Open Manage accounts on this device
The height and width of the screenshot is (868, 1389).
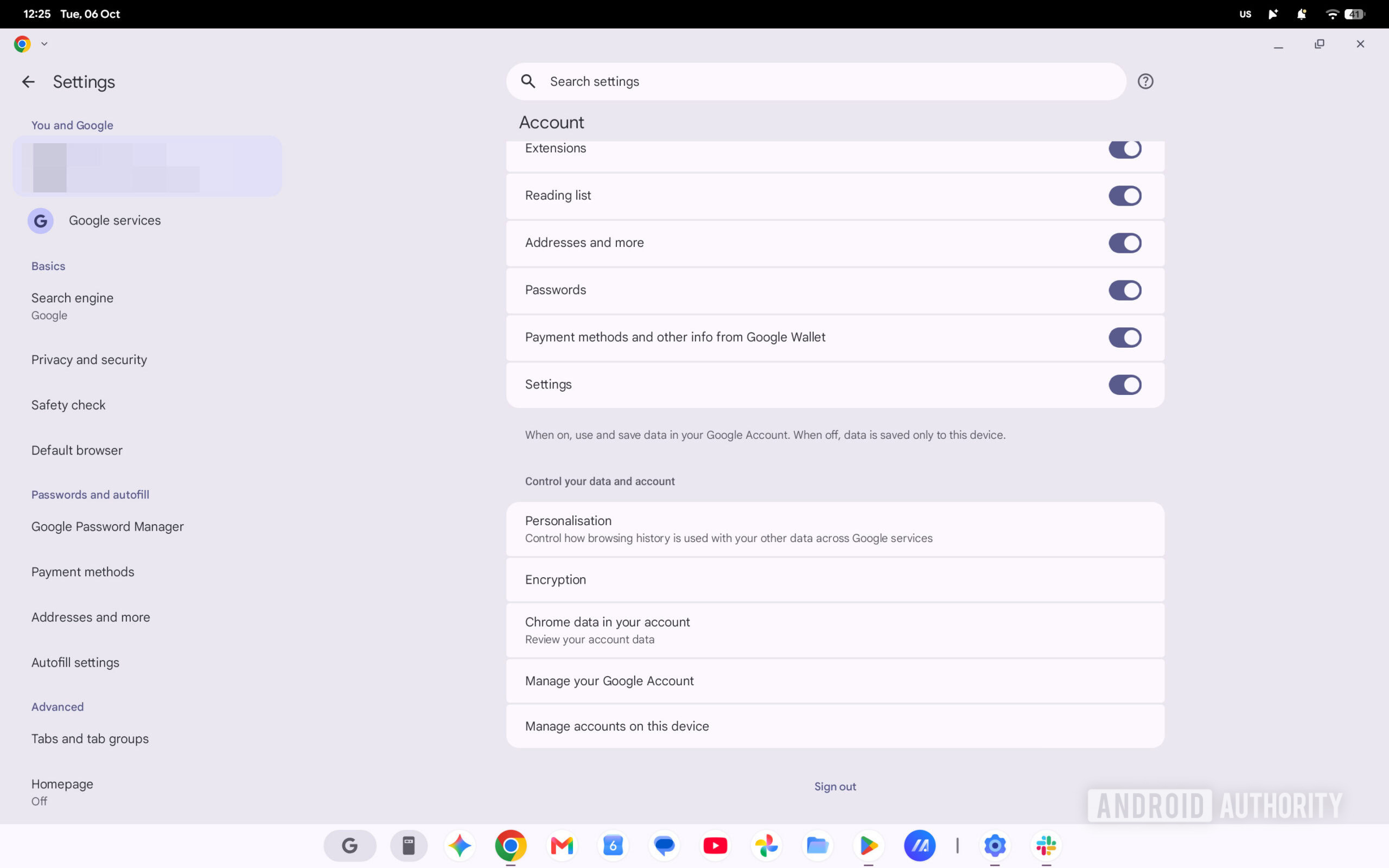click(835, 726)
